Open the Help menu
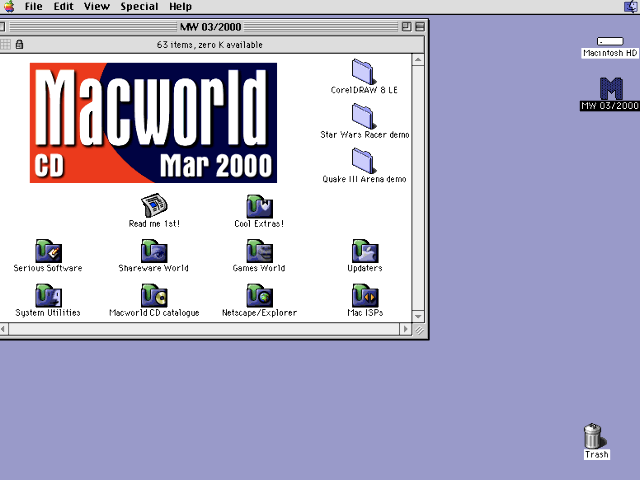 coord(180,7)
